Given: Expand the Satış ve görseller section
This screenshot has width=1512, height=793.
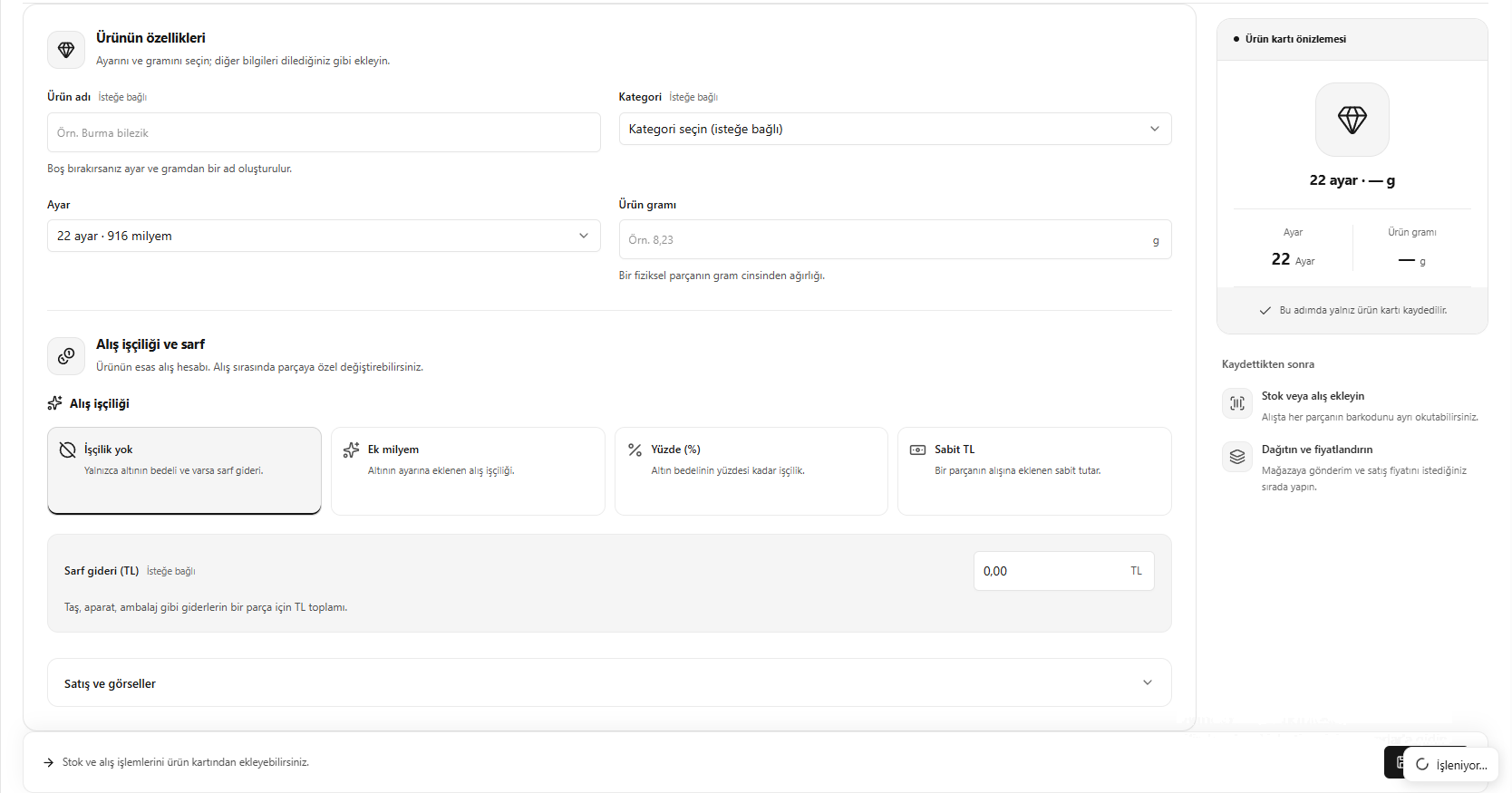Looking at the screenshot, I should pyautogui.click(x=609, y=682).
